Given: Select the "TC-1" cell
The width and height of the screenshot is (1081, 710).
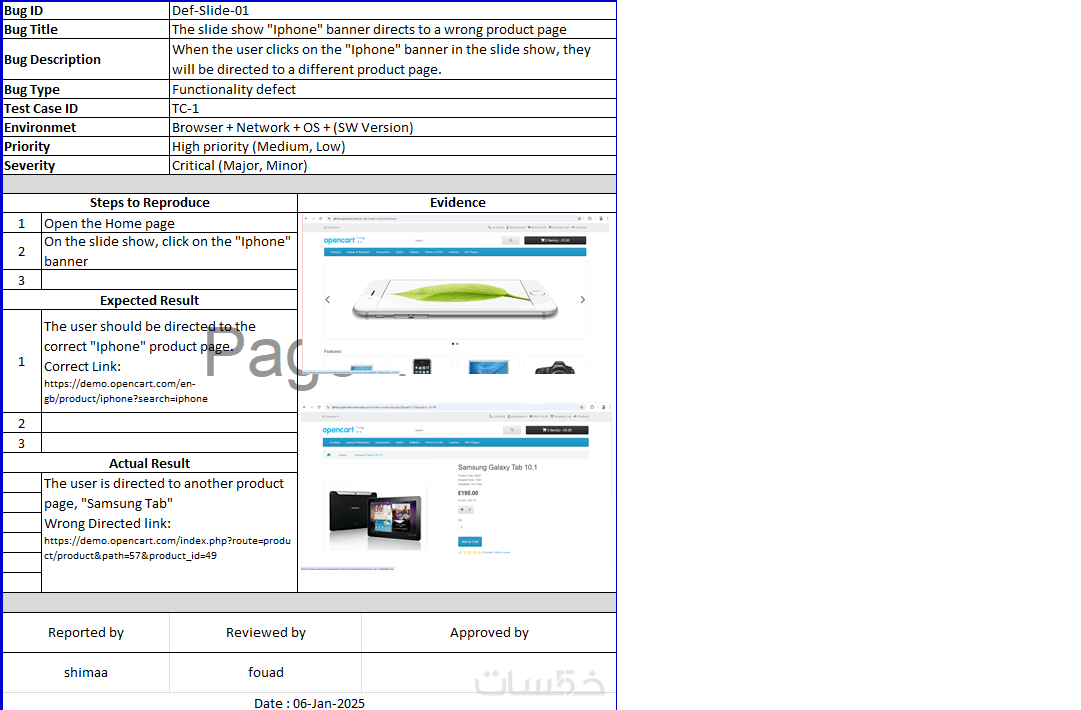Looking at the screenshot, I should click(393, 108).
